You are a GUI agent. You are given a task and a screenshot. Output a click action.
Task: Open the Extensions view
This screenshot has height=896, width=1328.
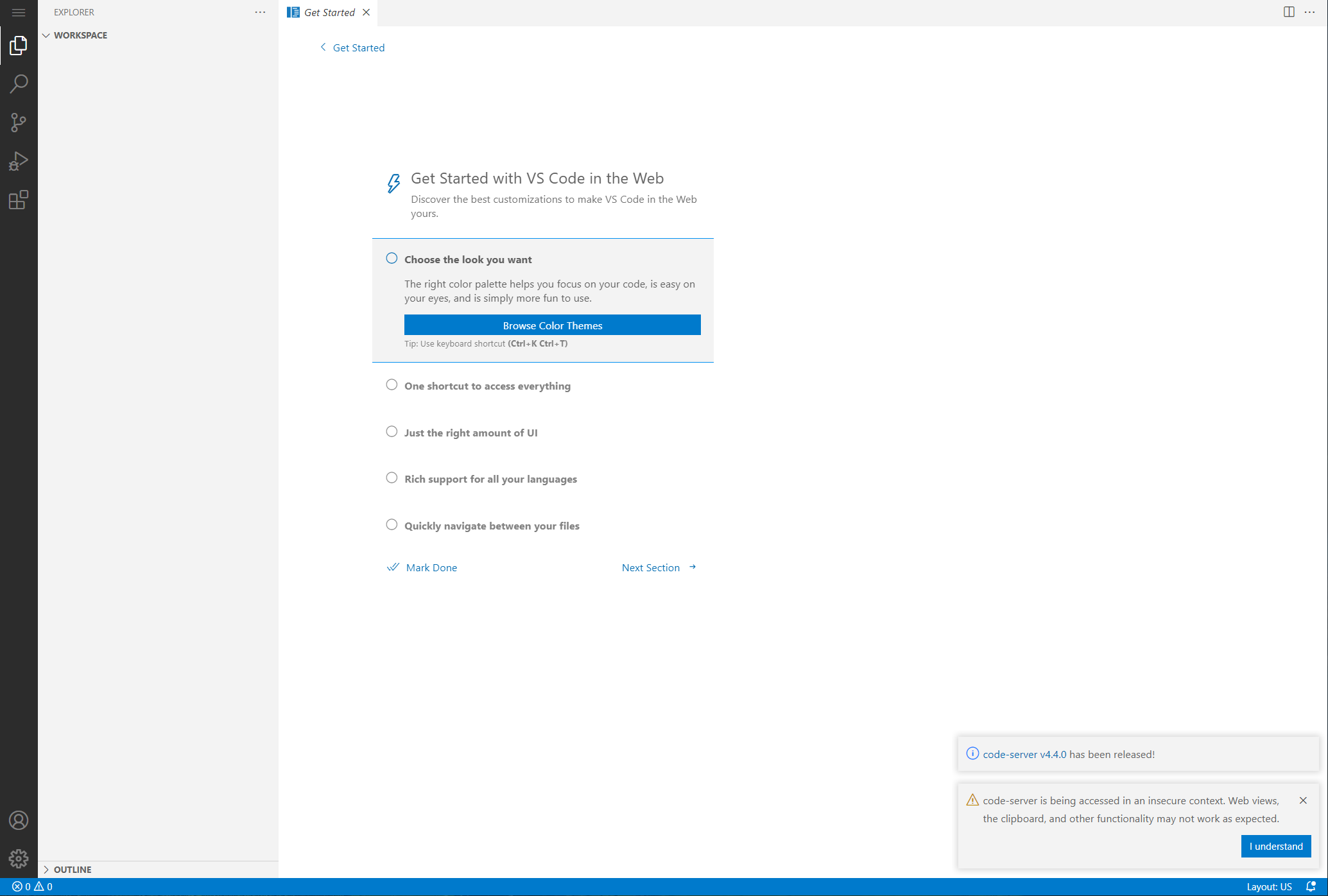click(19, 200)
